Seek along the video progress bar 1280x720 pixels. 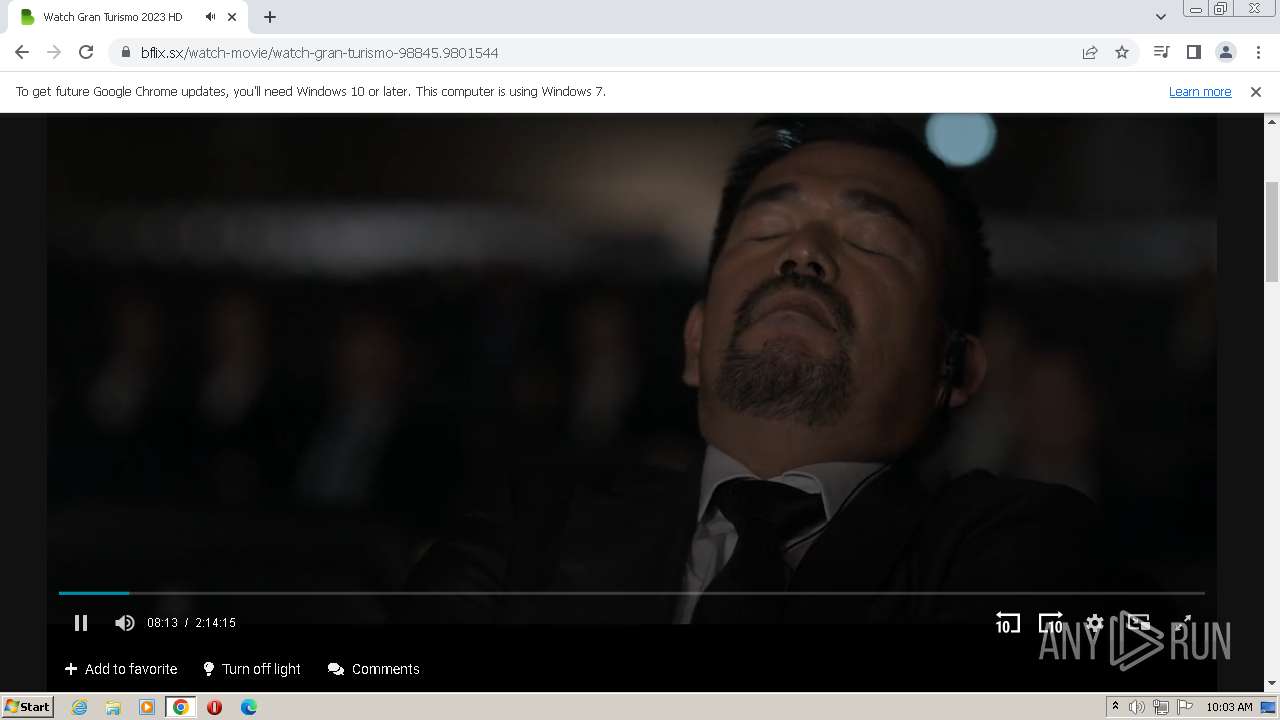point(631,593)
